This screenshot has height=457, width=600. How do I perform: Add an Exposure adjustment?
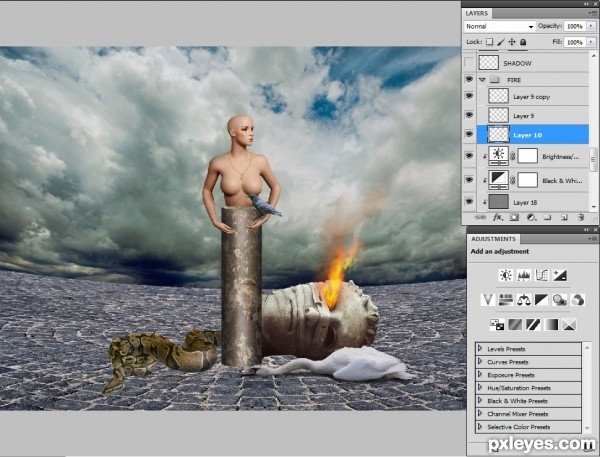pos(559,275)
